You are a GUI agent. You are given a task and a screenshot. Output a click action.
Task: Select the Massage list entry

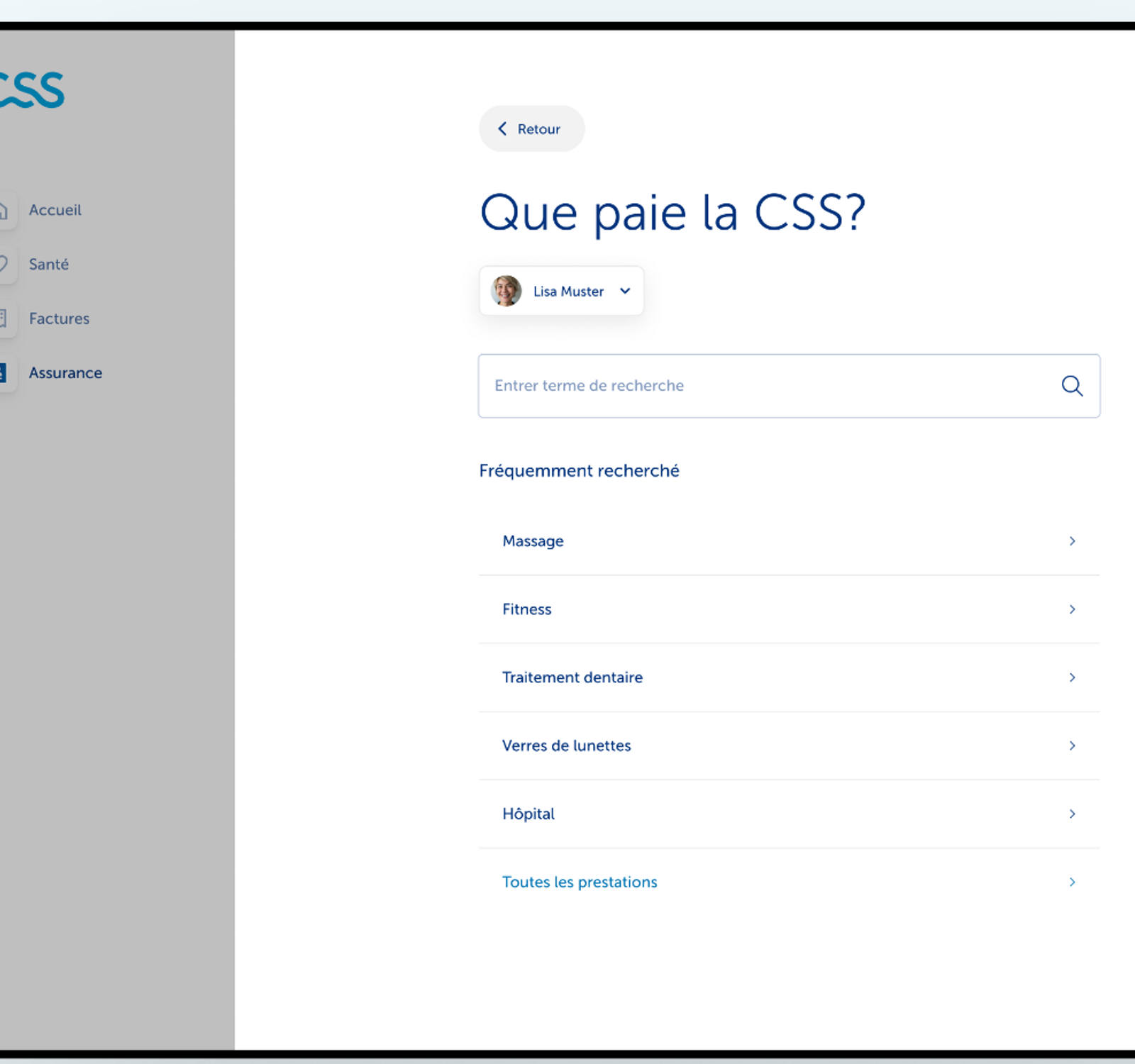(x=533, y=541)
